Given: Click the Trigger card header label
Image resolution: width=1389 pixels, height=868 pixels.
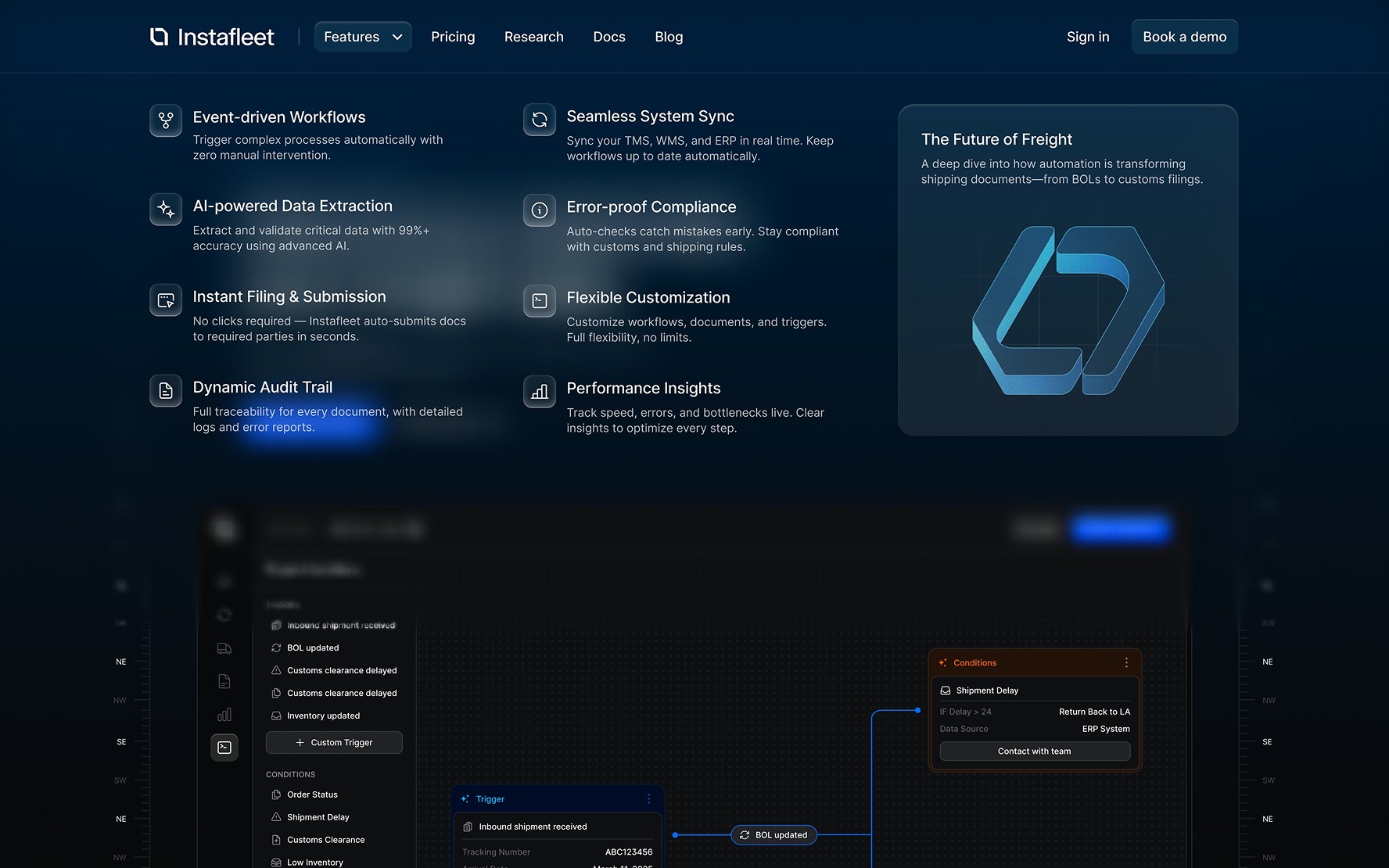Looking at the screenshot, I should (x=490, y=798).
